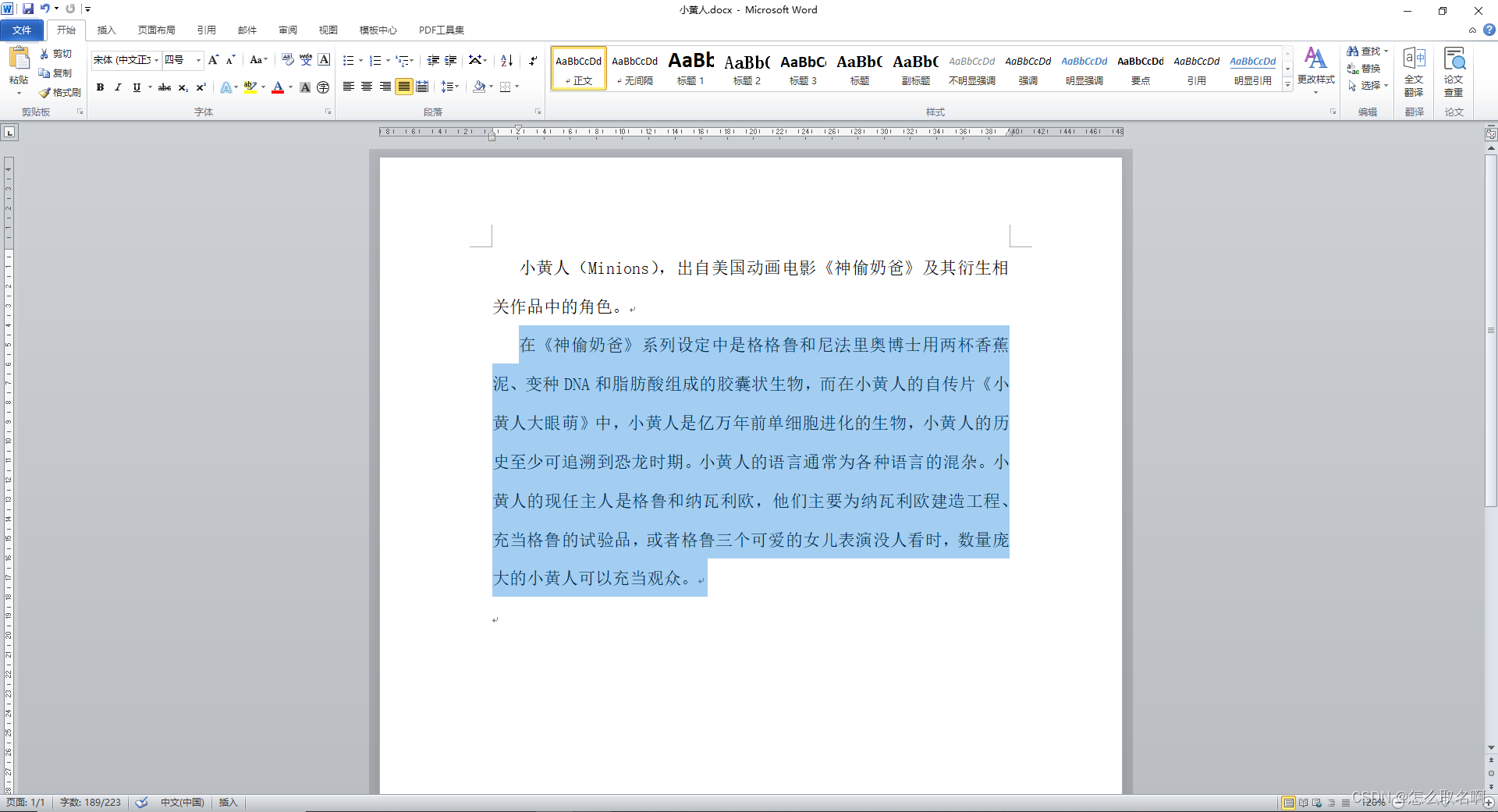This screenshot has height=812, width=1498.
Task: Switch to the Review (审阅) tab
Action: [x=287, y=30]
